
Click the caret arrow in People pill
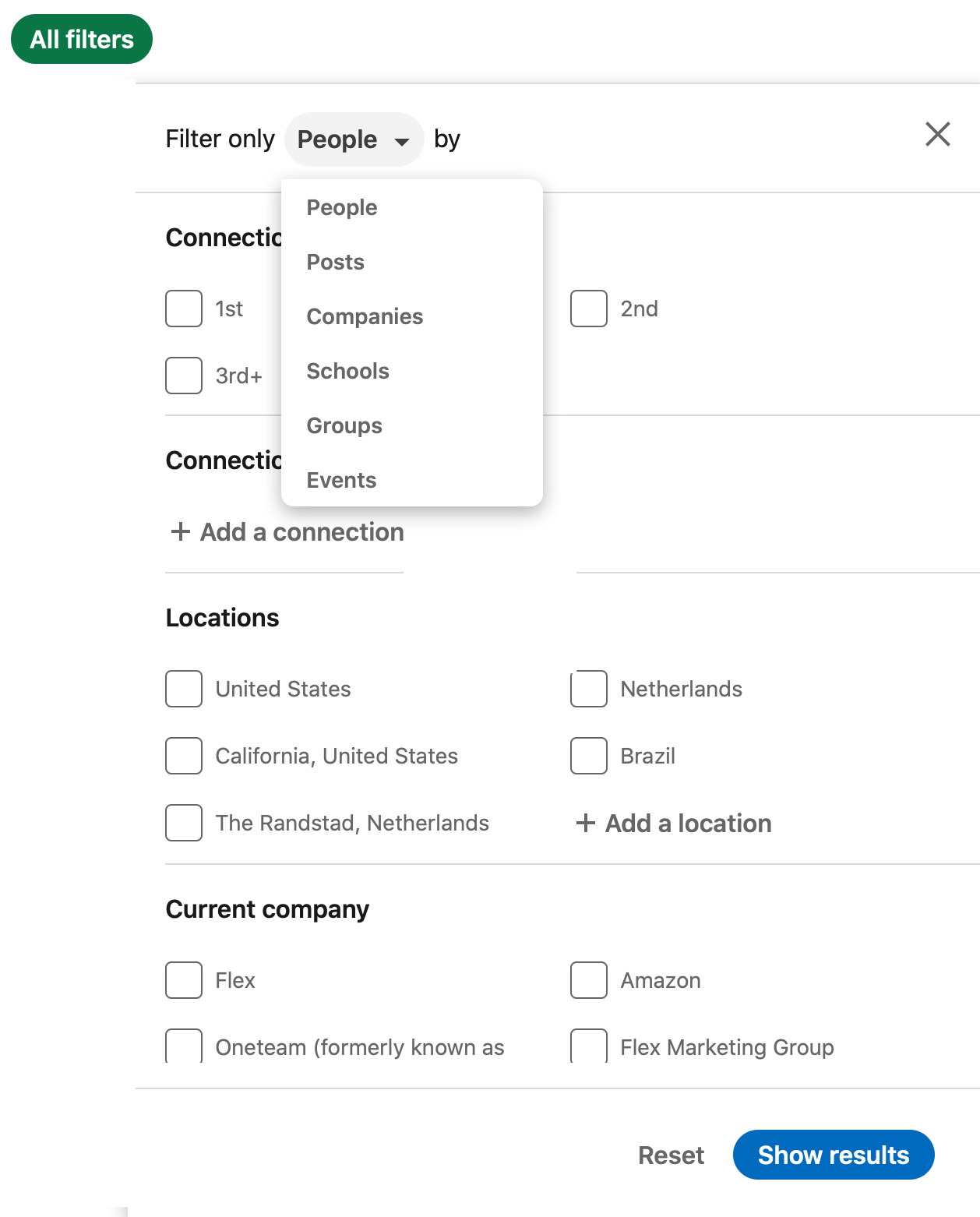click(x=402, y=142)
